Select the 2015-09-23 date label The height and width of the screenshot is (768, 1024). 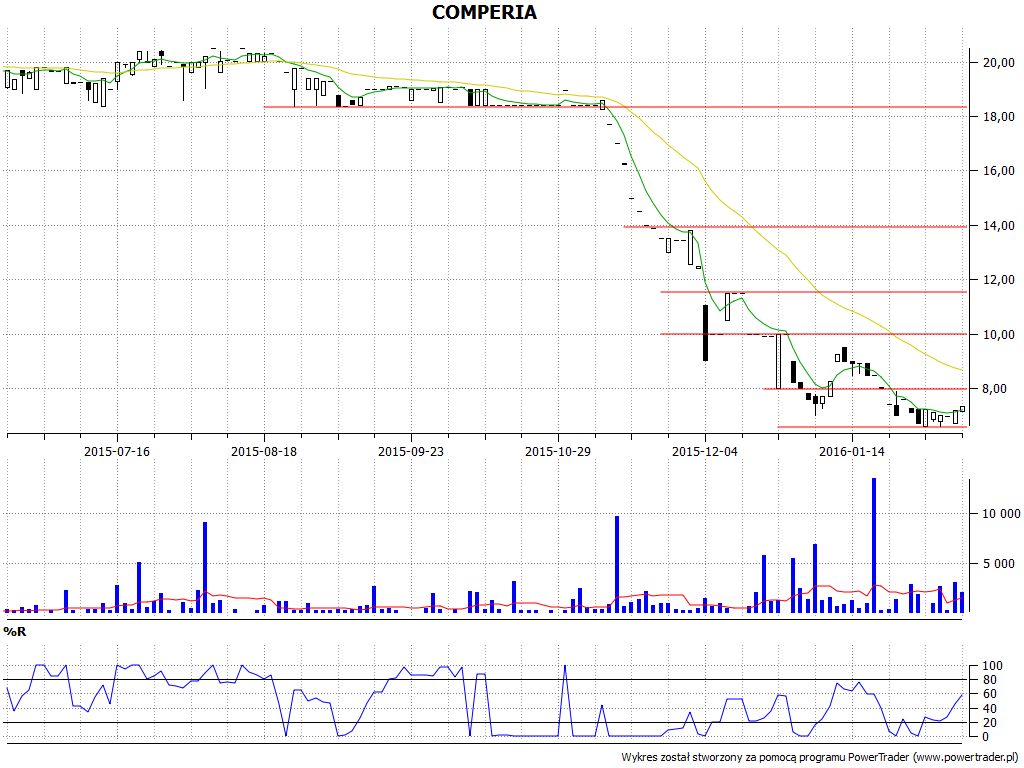(x=411, y=451)
